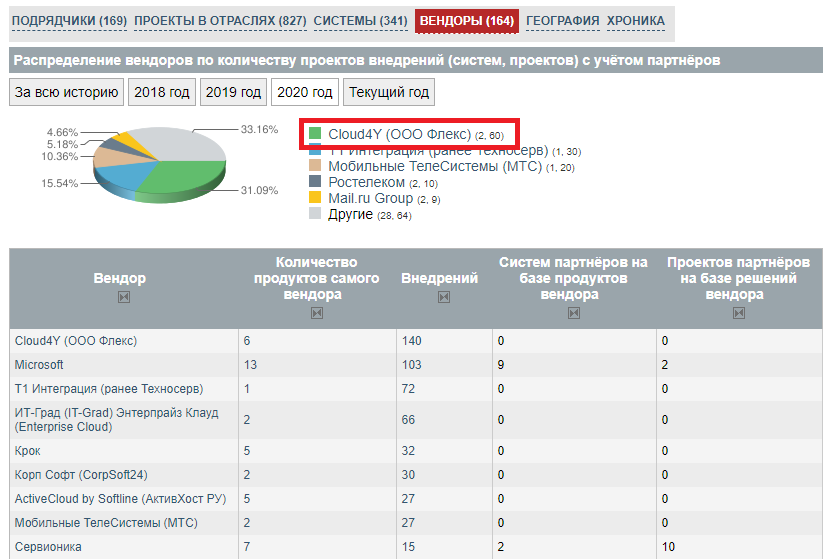Click yellow Mail.ru Group legend swatch
The height and width of the screenshot is (559, 835).
(315, 198)
